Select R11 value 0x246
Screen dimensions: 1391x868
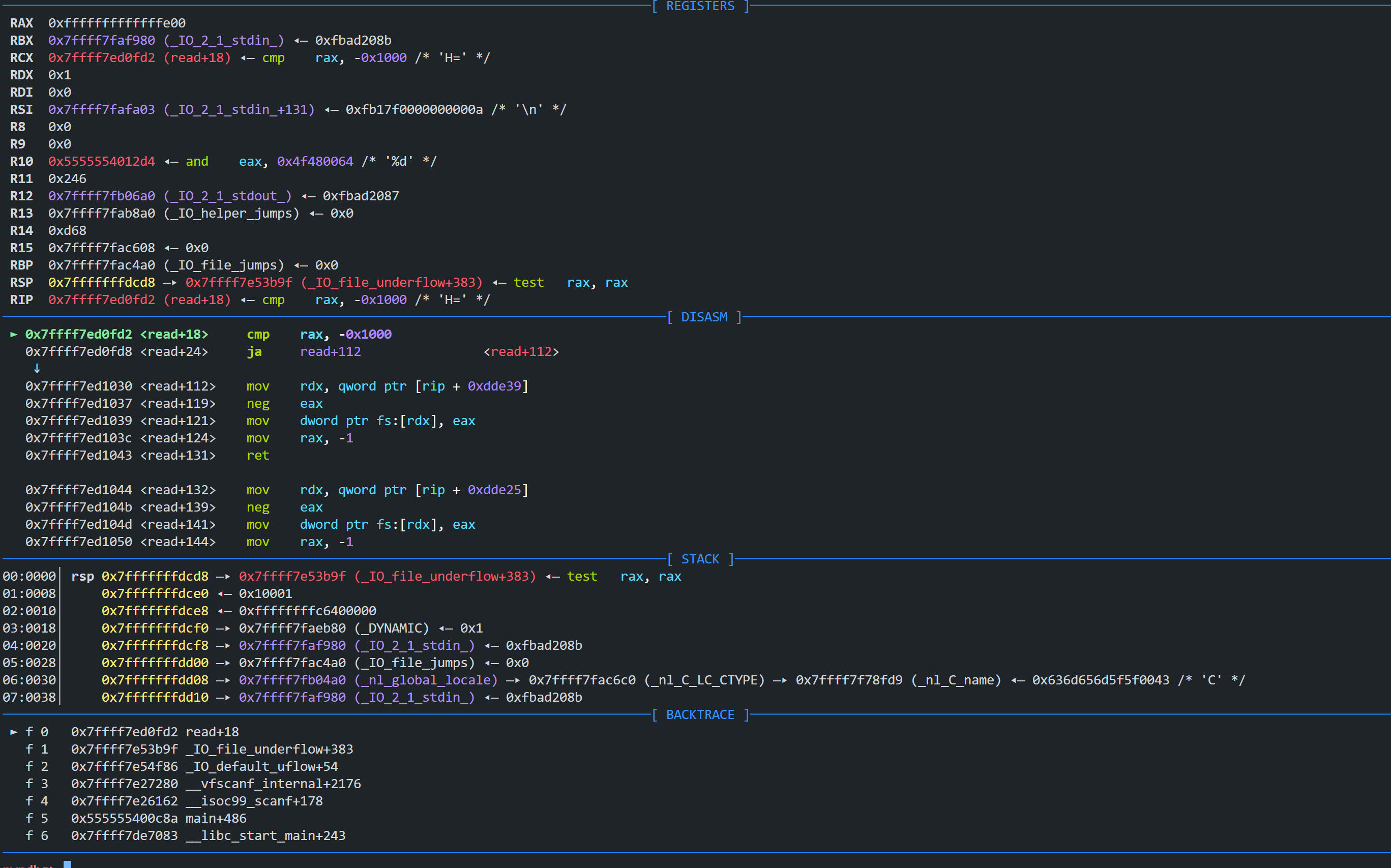pyautogui.click(x=67, y=178)
